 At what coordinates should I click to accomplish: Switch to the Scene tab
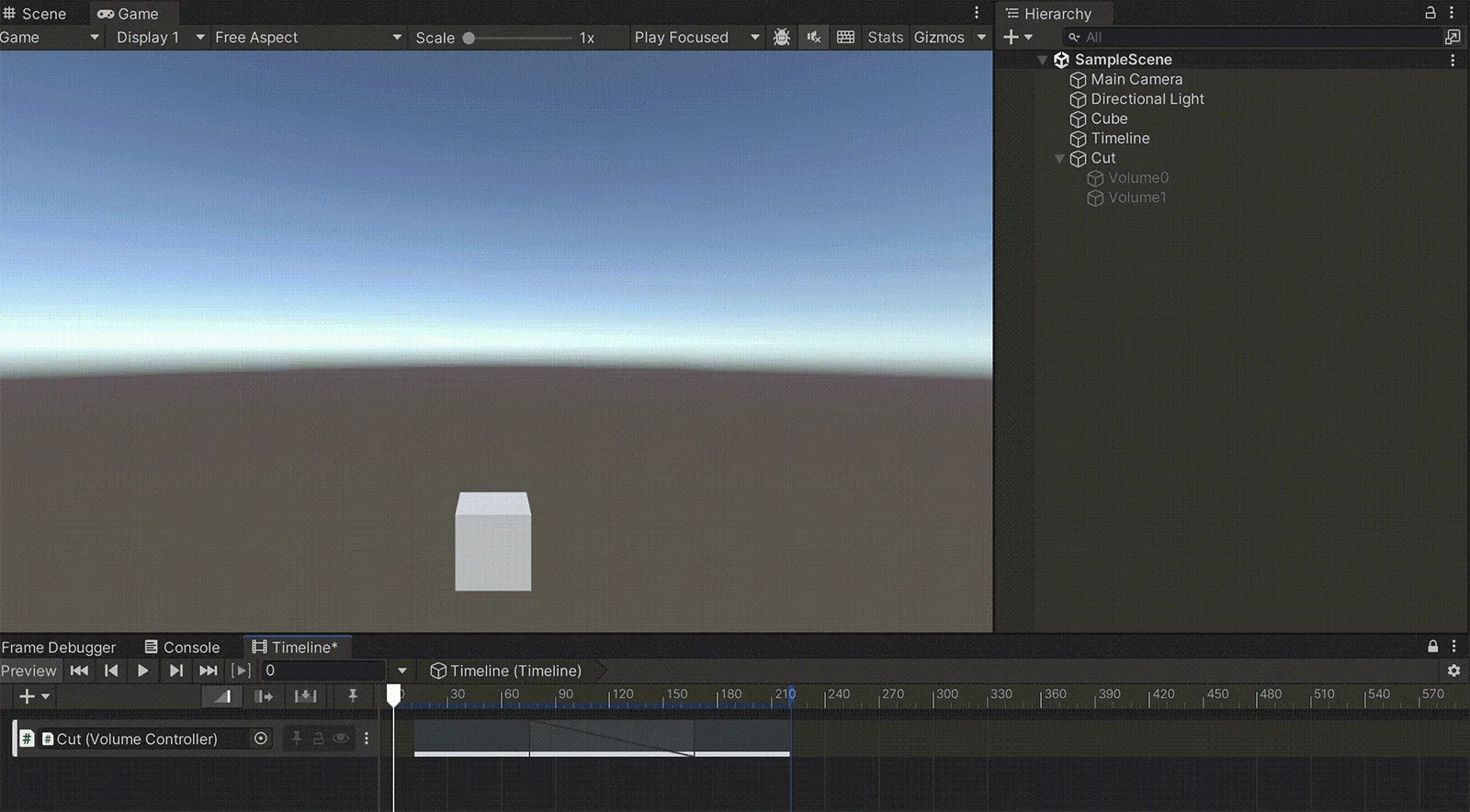[x=36, y=14]
